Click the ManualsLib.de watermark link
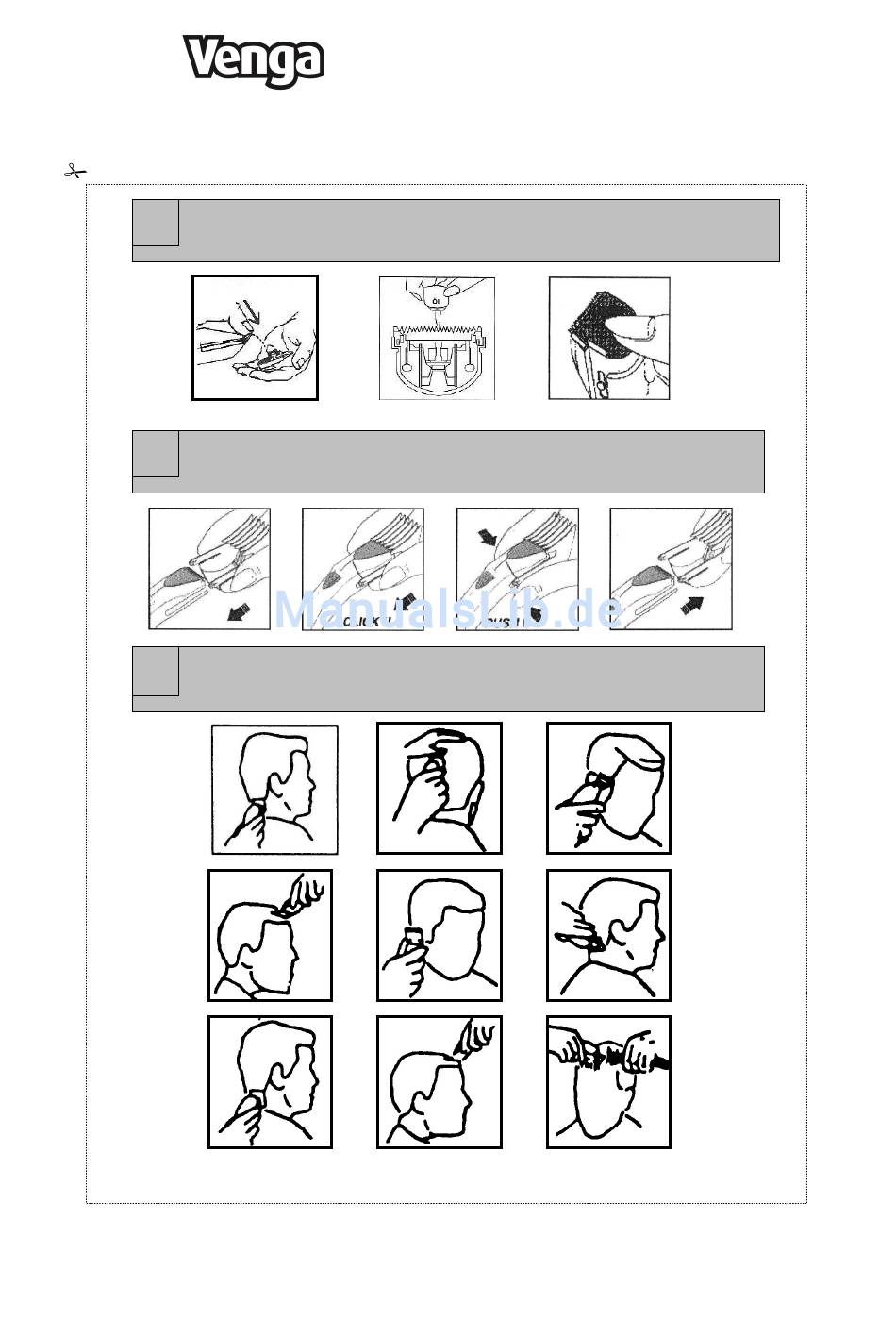 click(x=449, y=609)
